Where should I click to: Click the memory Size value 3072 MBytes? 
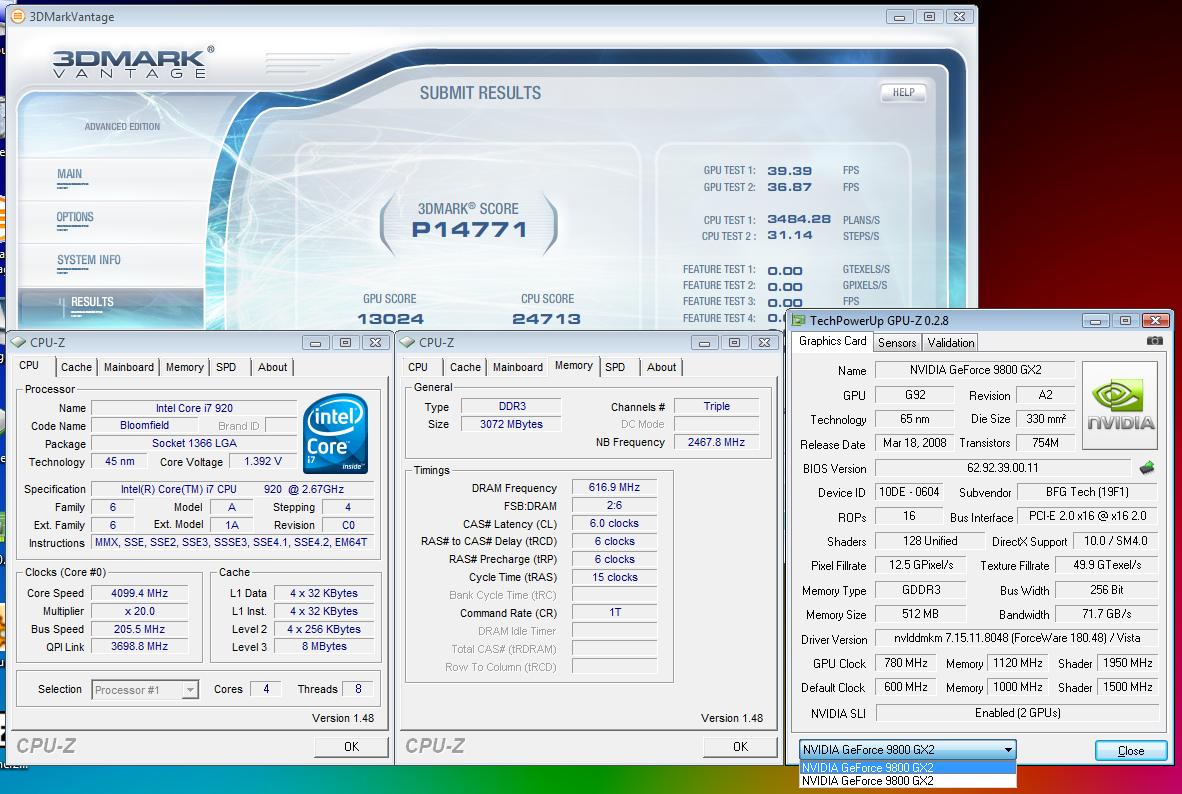[511, 425]
